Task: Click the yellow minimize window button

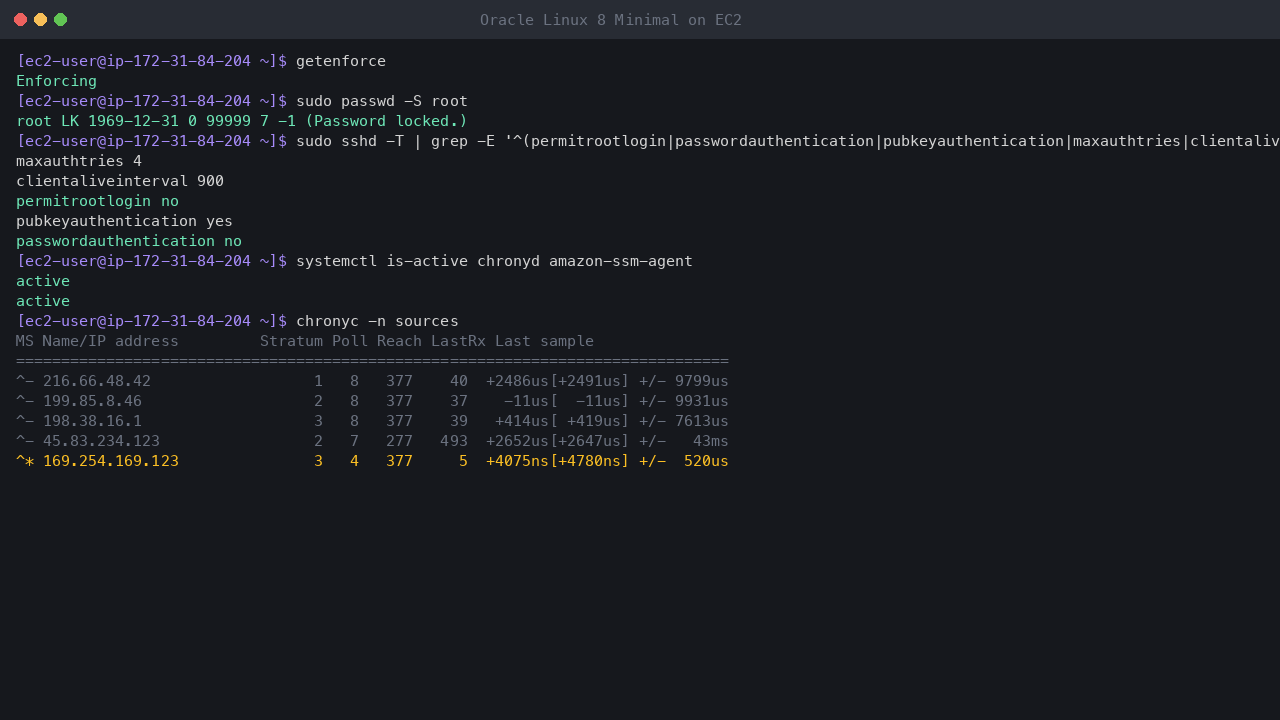Action: pos(40,20)
